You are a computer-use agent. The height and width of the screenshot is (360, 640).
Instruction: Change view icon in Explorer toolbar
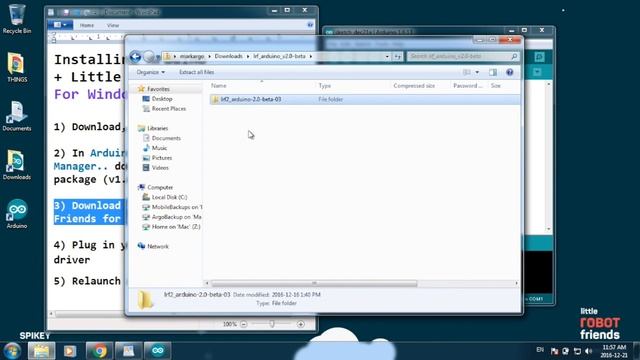[467, 72]
